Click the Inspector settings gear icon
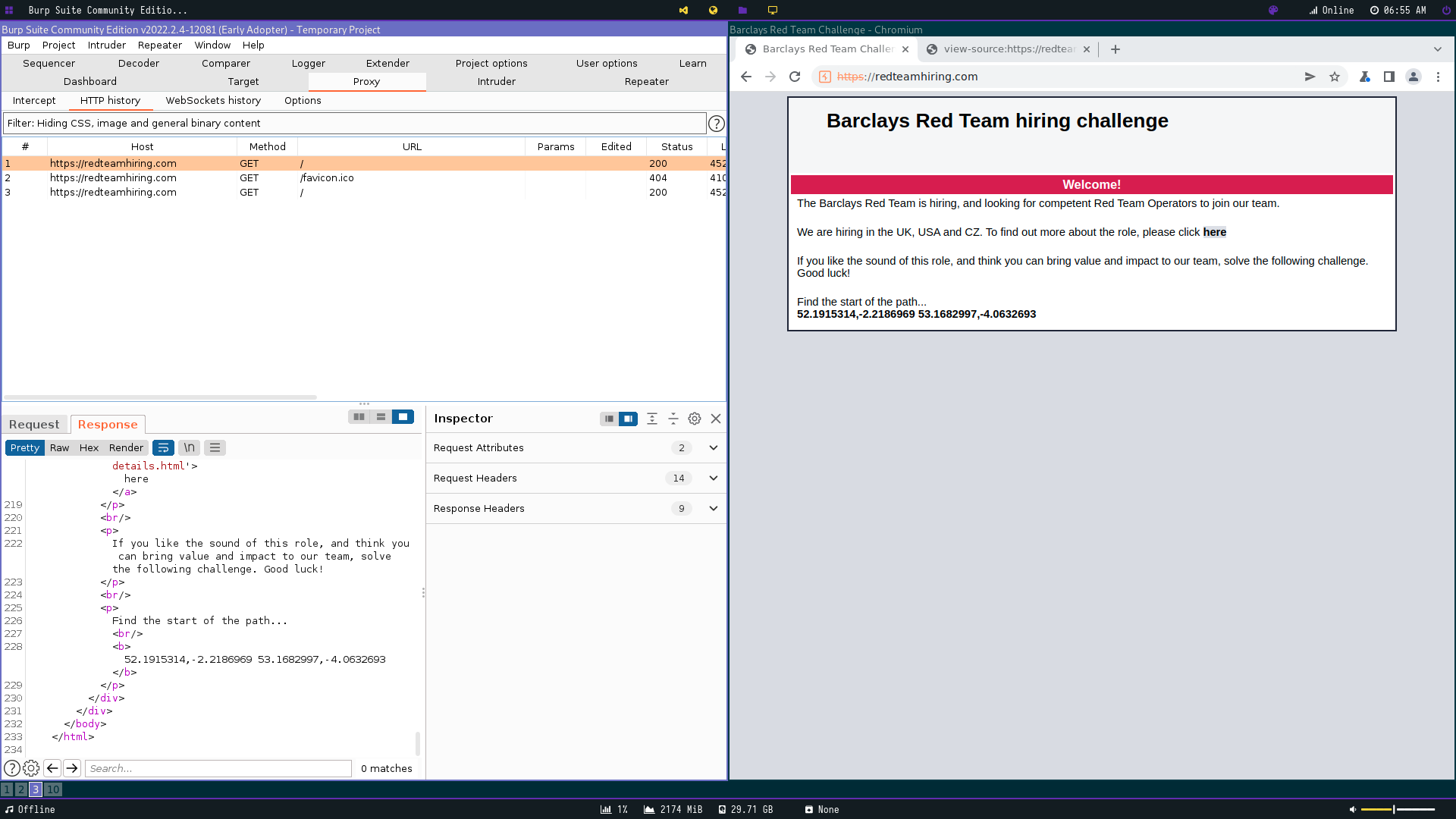 [694, 419]
